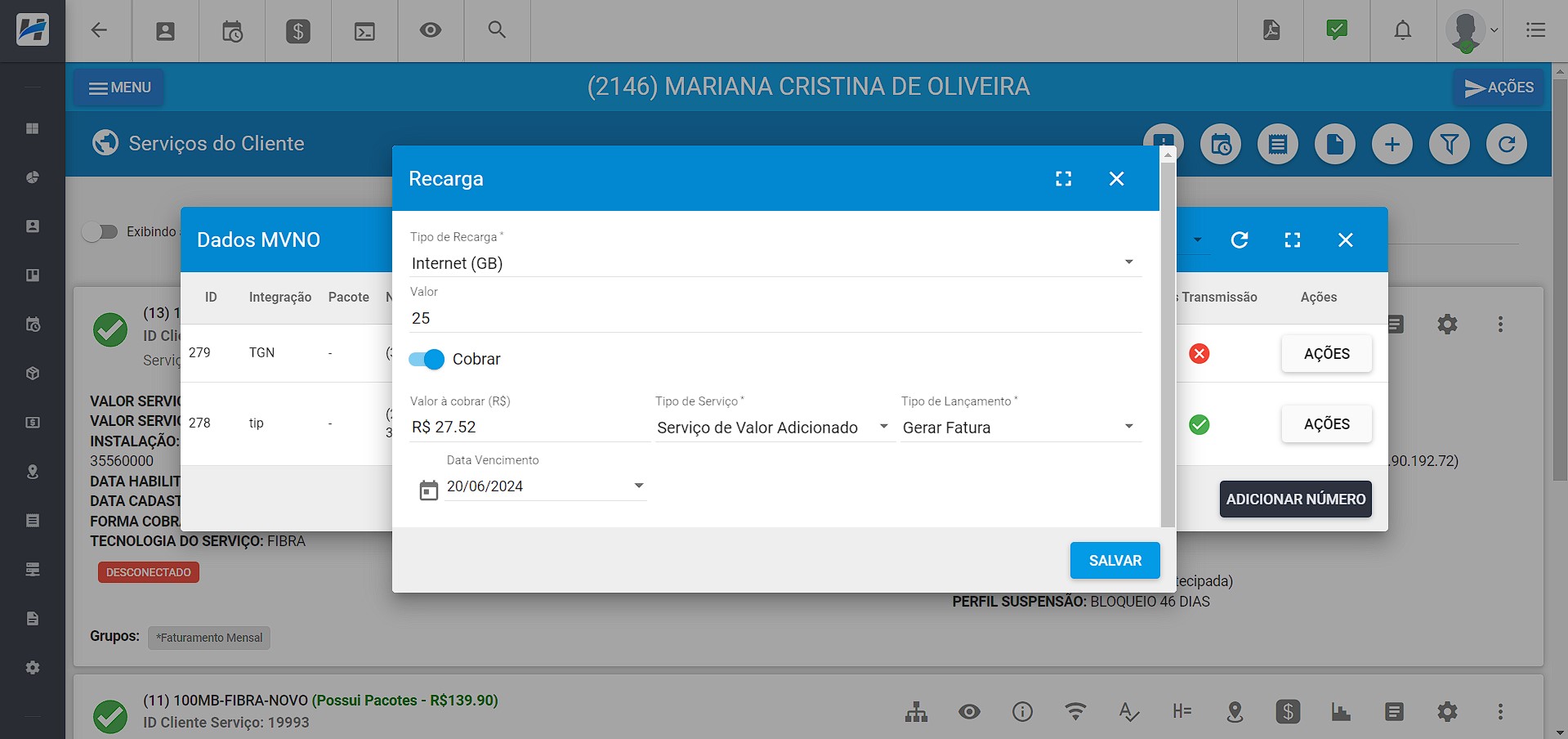Close the Dados MVNO window
Image resolution: width=1568 pixels, height=739 pixels.
coord(1346,240)
